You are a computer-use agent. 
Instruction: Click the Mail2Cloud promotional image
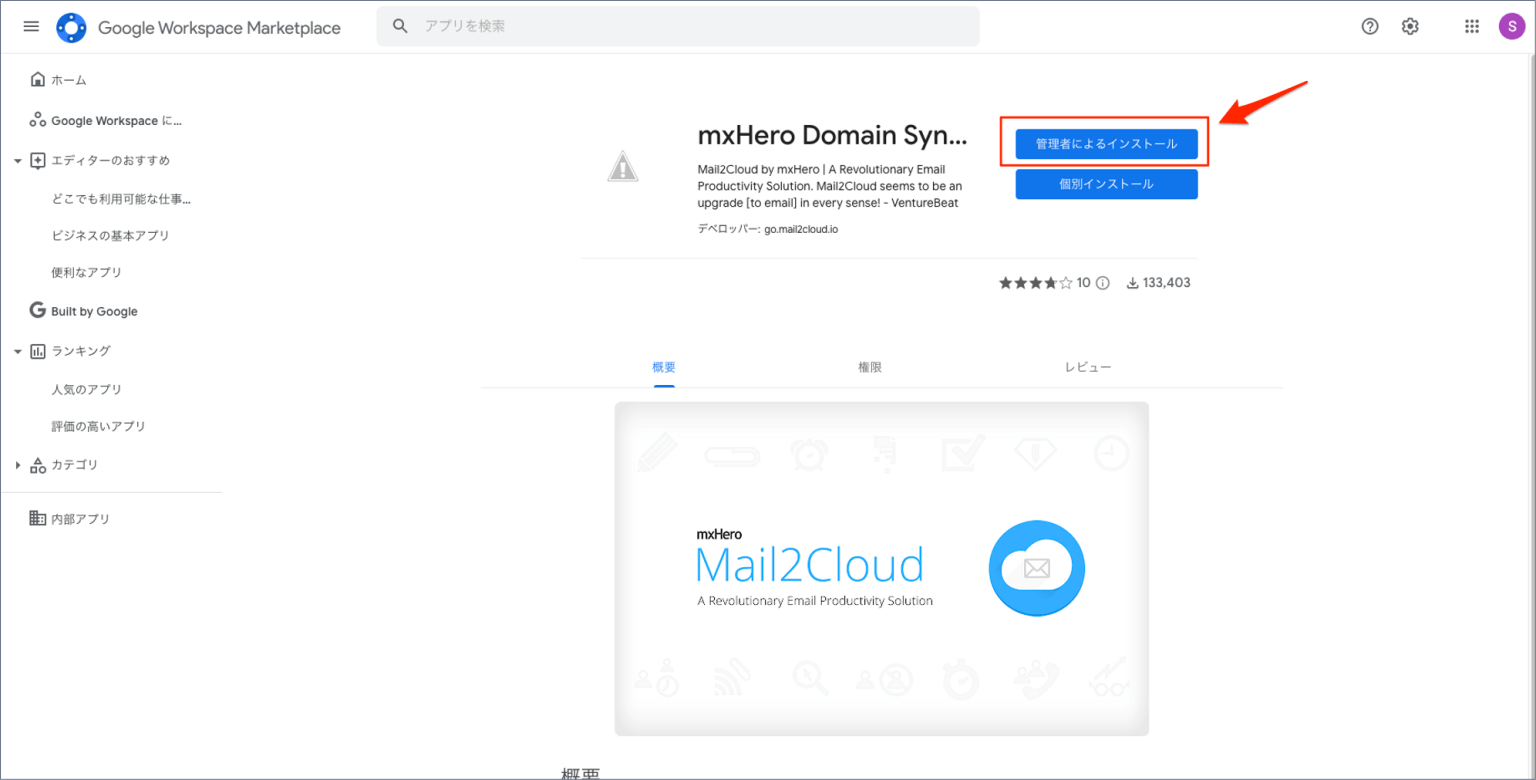[x=881, y=568]
